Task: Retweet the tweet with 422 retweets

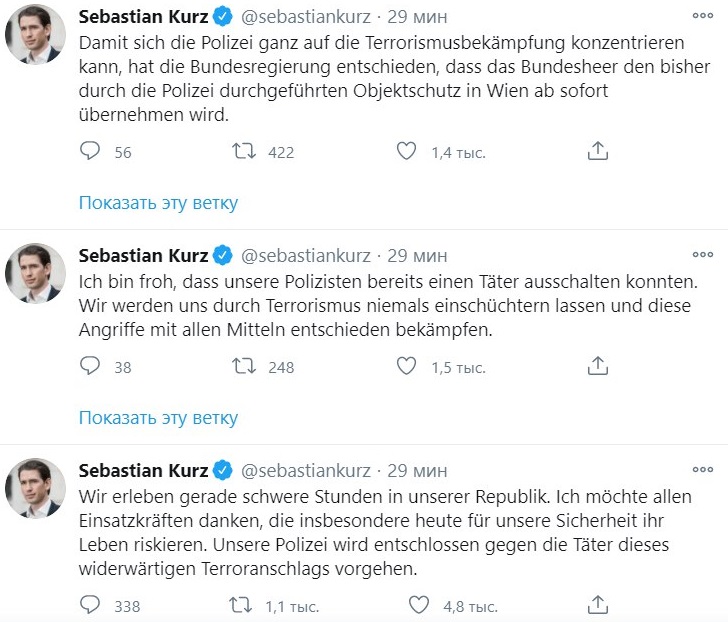Action: click(243, 152)
